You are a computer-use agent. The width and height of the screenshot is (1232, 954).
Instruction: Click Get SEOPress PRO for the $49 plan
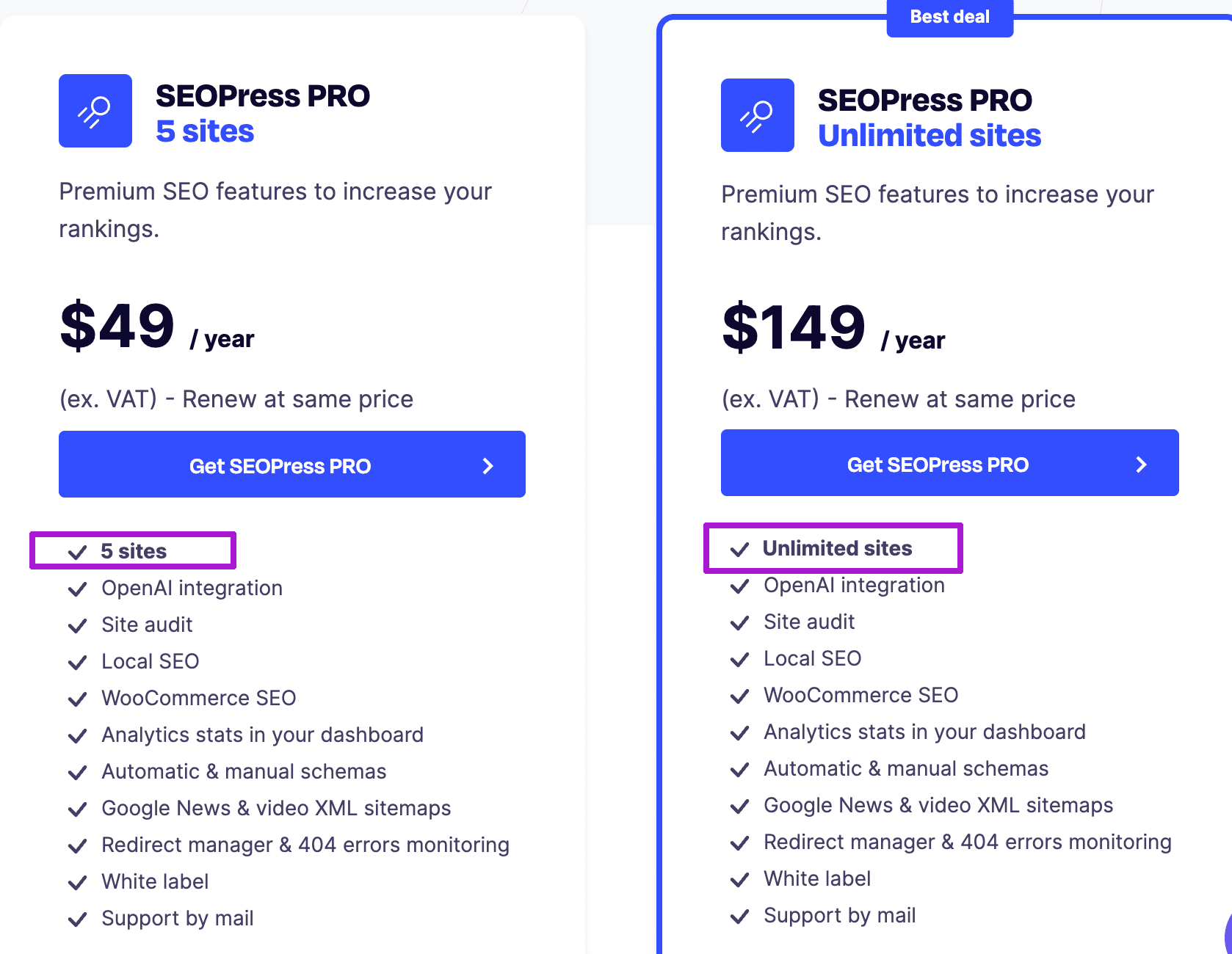(291, 464)
